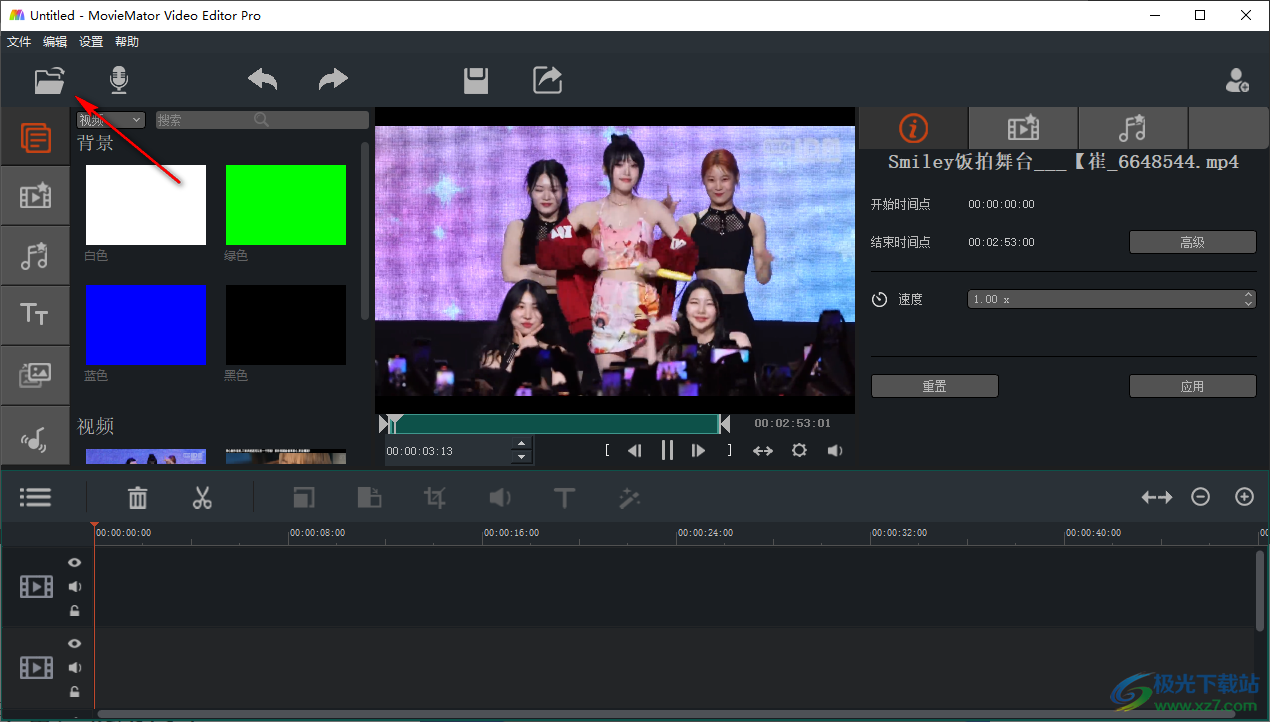Open the user account icon

pos(1237,80)
